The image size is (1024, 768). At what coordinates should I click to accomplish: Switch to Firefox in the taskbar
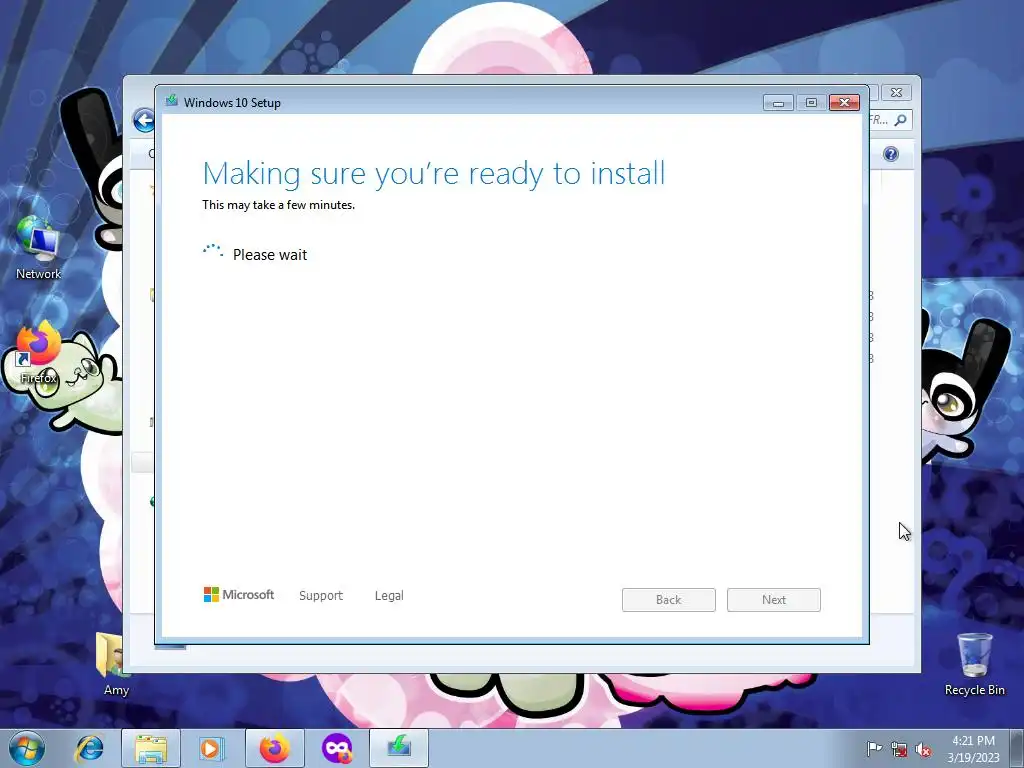[x=274, y=748]
